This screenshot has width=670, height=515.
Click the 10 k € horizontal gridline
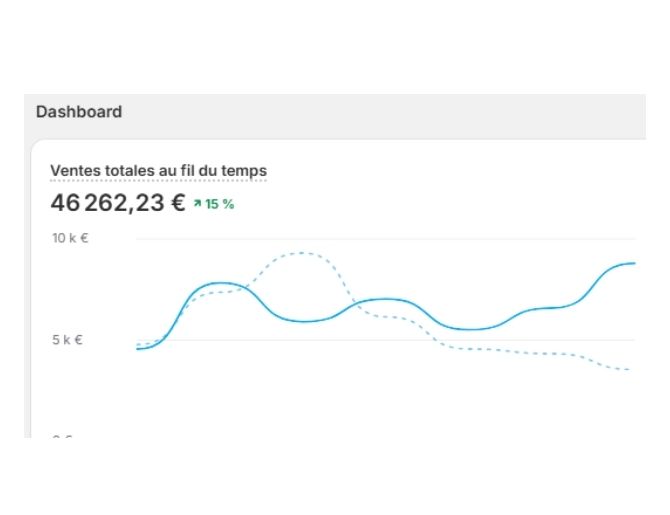(386, 239)
